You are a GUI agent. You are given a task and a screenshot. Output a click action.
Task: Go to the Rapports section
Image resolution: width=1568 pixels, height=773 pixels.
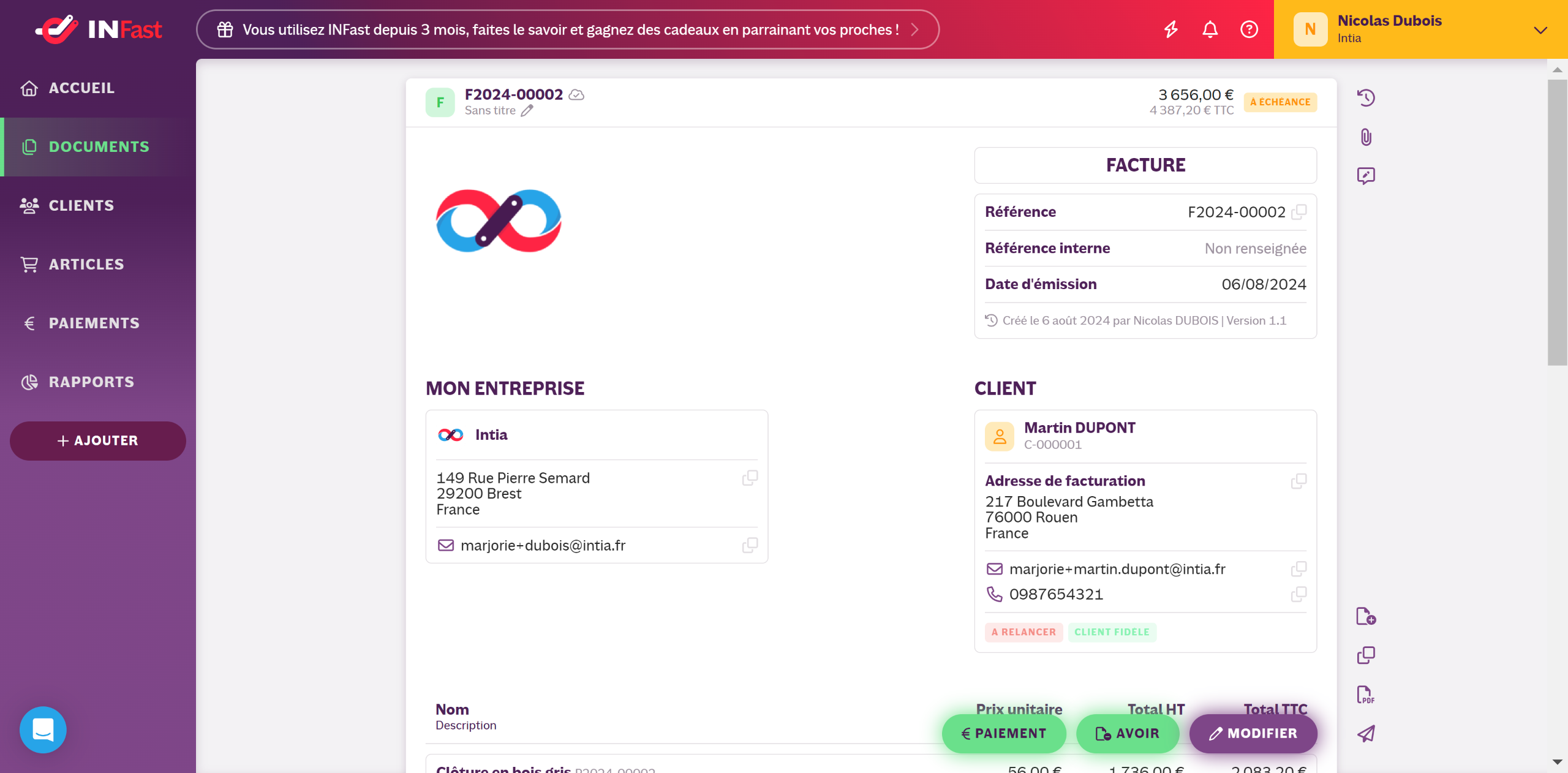pyautogui.click(x=91, y=382)
